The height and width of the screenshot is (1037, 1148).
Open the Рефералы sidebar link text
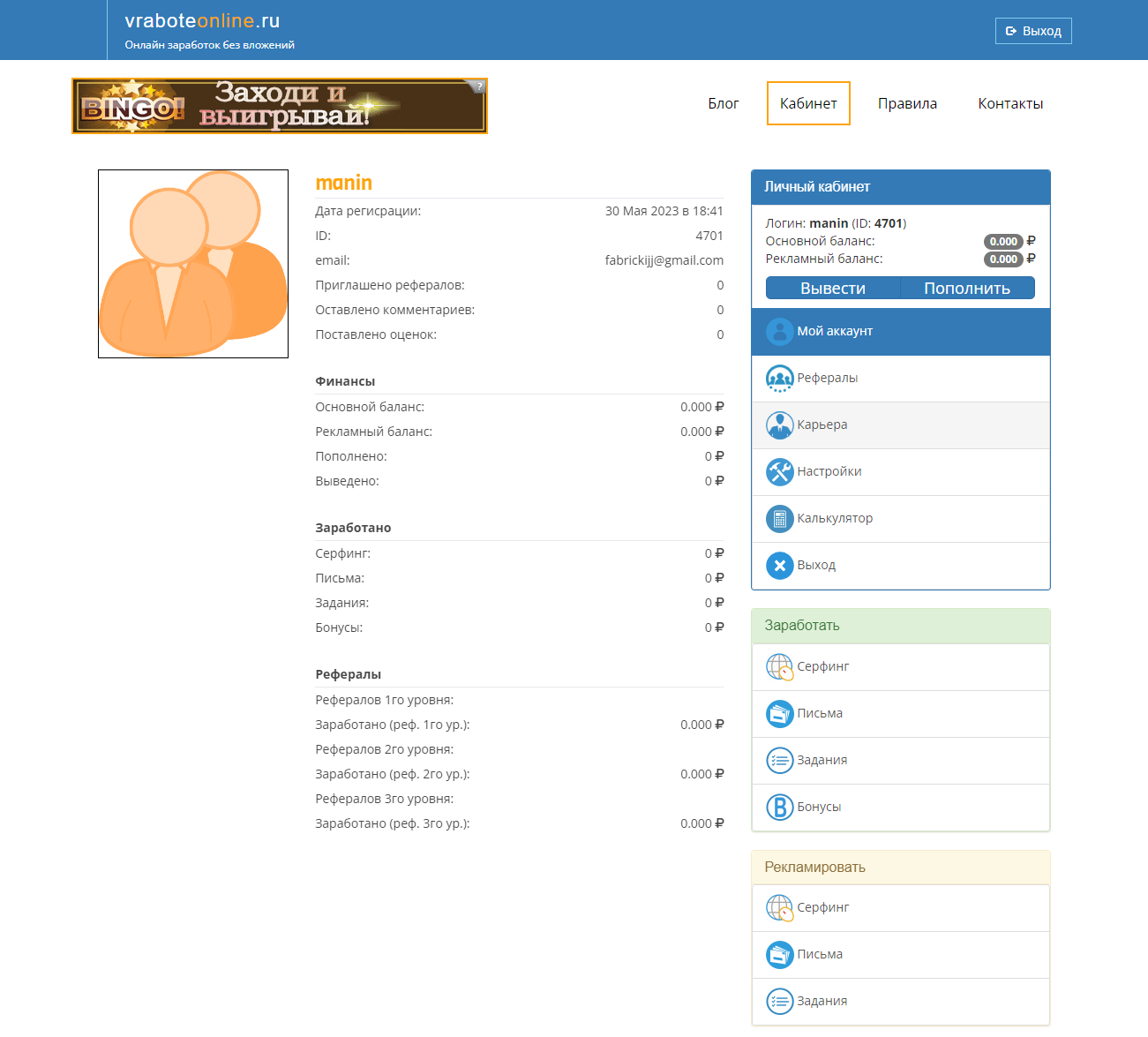tap(828, 378)
